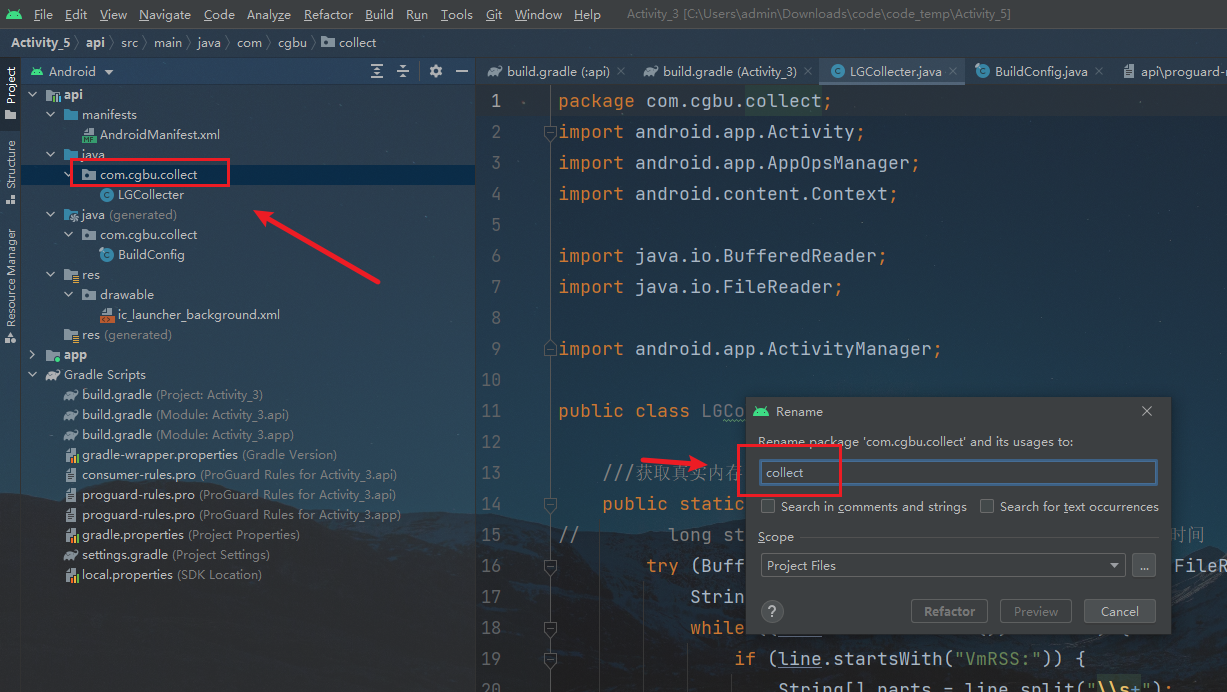Click the Android Studio logo in the menu bar
1227x692 pixels.
(14, 14)
